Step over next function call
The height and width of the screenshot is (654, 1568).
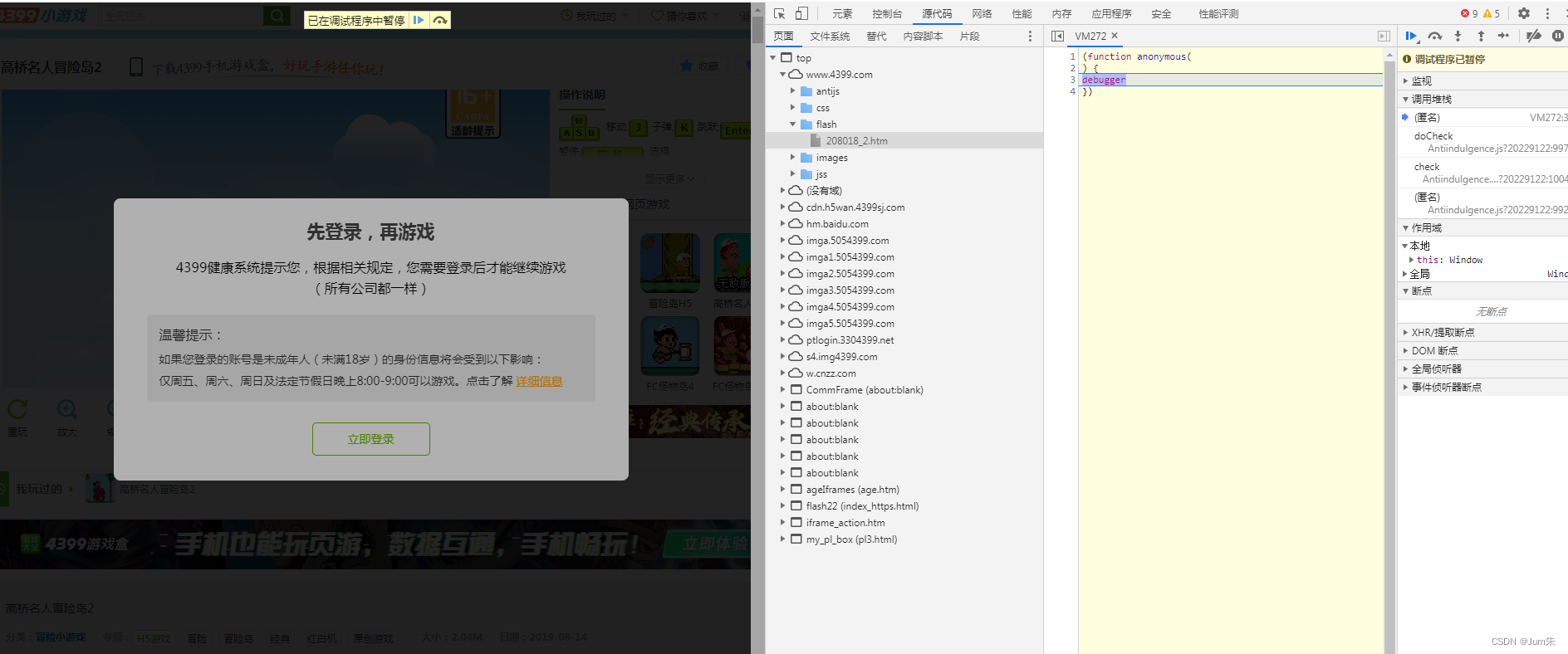(1434, 36)
